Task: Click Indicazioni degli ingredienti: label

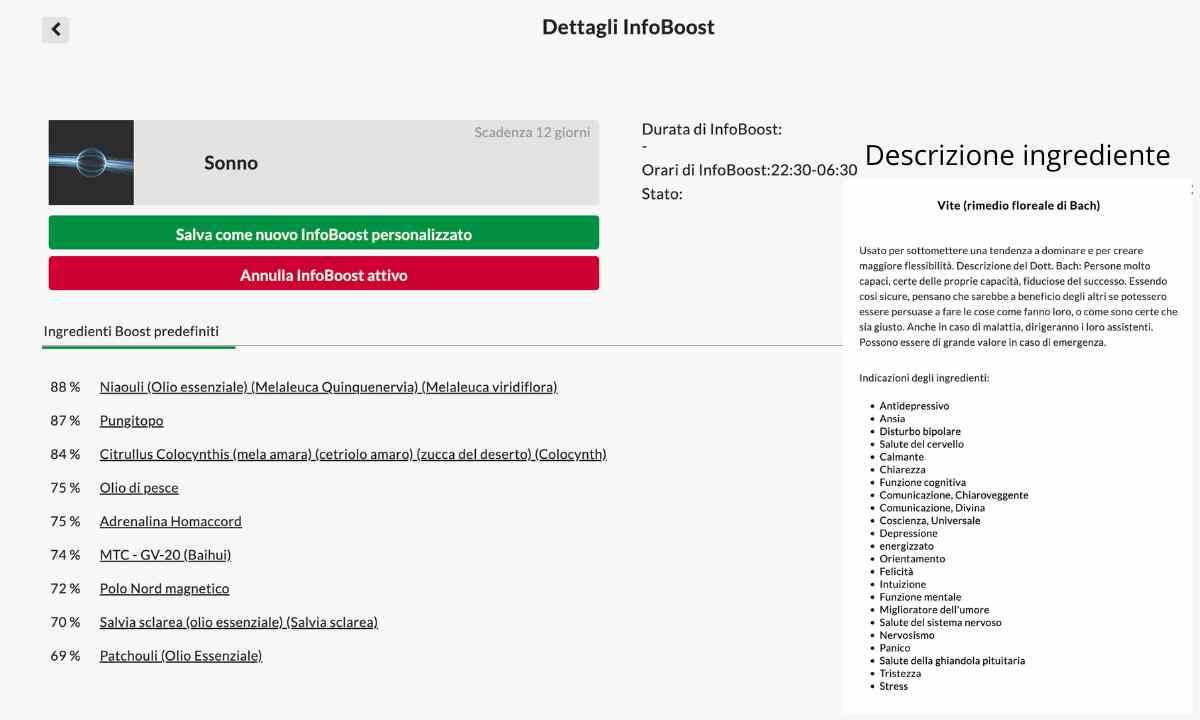Action: 924,378
